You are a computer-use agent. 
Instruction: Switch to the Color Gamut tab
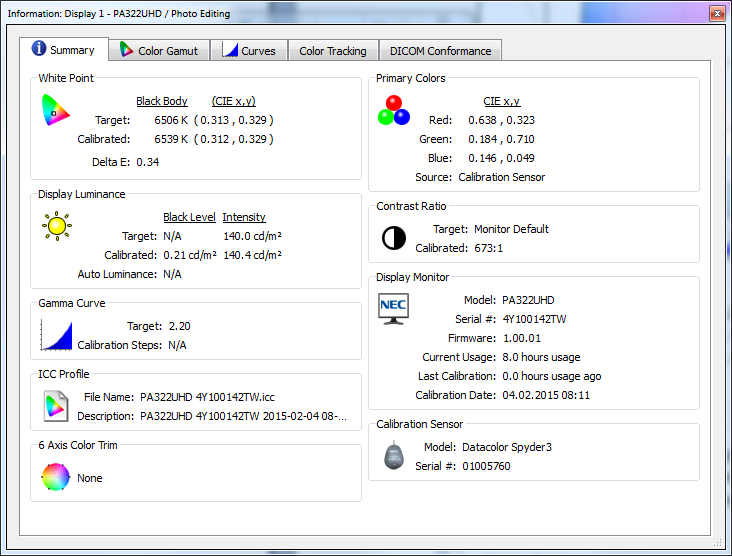pyautogui.click(x=159, y=51)
